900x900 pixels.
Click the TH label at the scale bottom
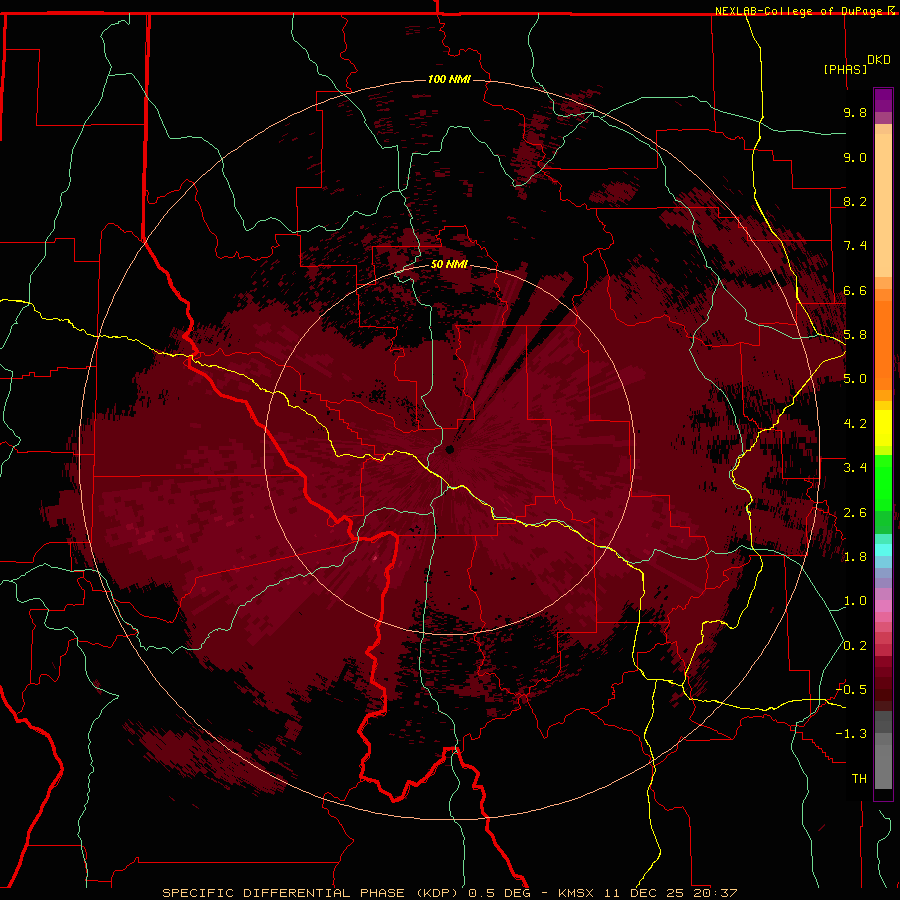pos(859,779)
